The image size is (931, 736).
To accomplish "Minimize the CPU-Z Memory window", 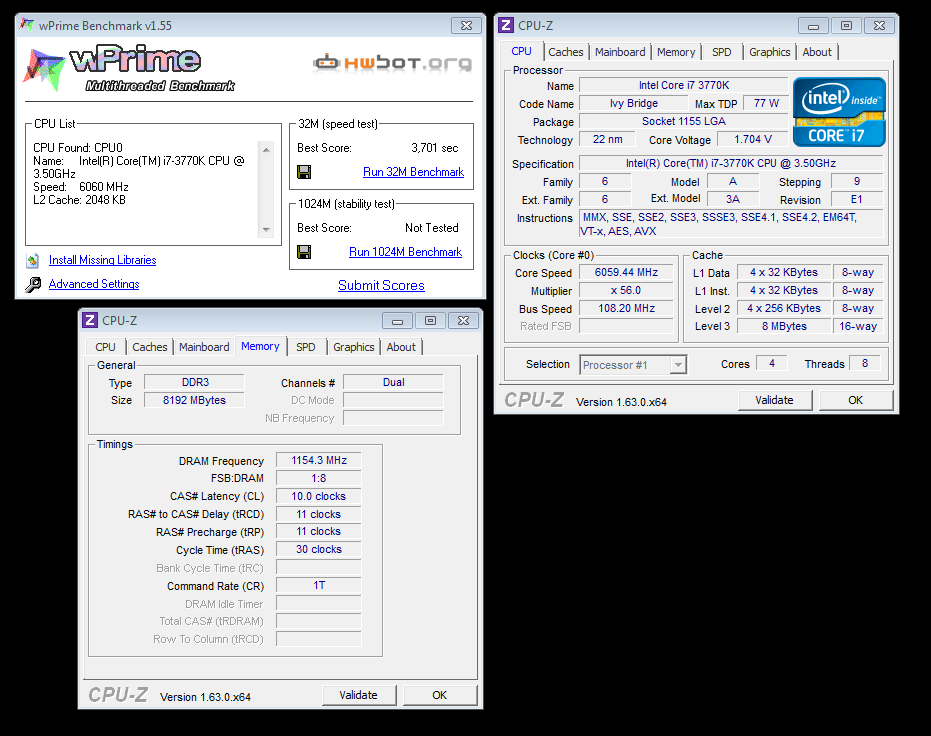I will tap(398, 321).
